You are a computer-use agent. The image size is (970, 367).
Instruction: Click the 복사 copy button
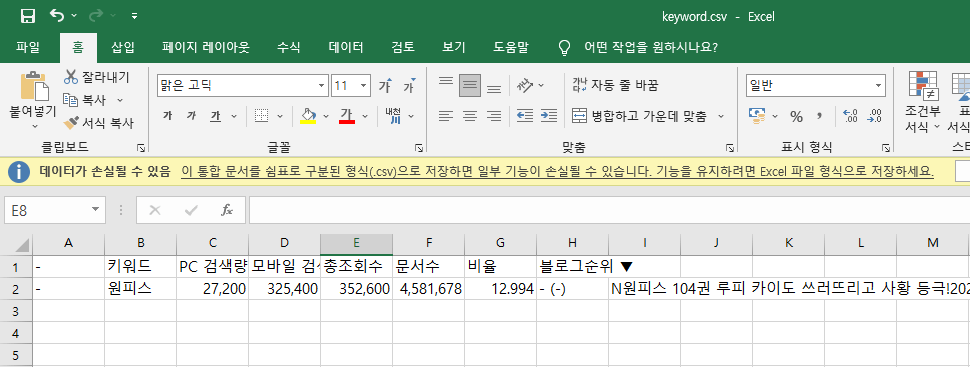85,100
